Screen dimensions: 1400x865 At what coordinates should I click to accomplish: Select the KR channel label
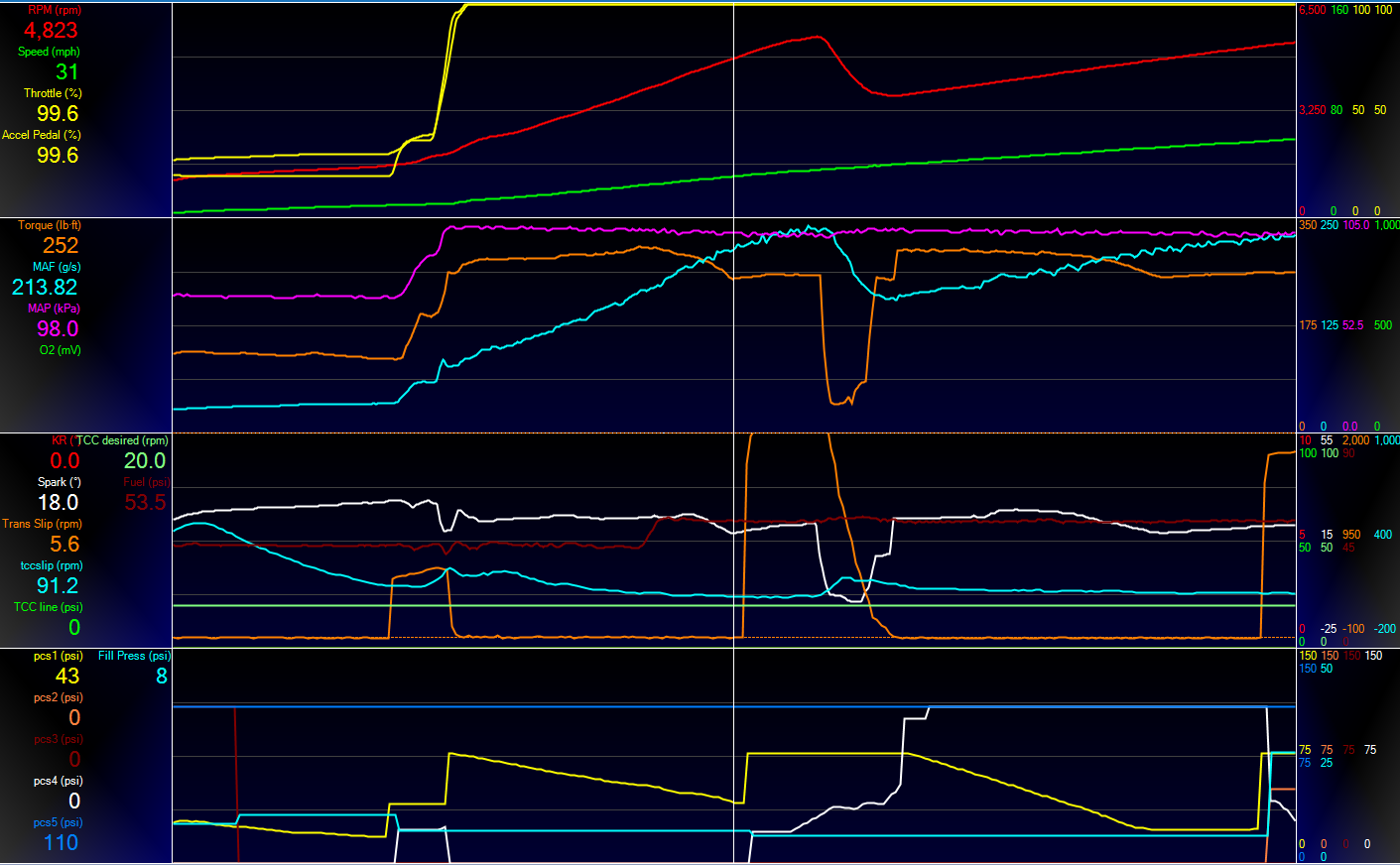coord(62,440)
